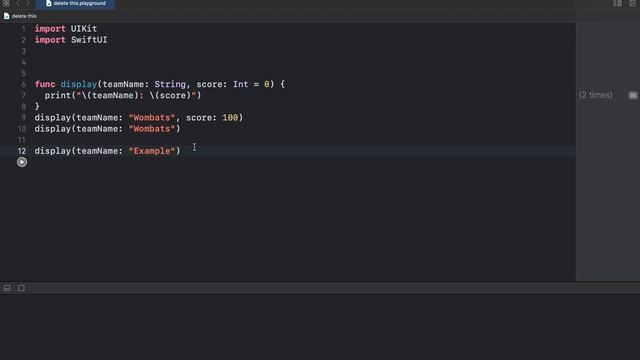The height and width of the screenshot is (360, 640).
Task: Click the 'import' keyword on line 1
Action: point(50,29)
